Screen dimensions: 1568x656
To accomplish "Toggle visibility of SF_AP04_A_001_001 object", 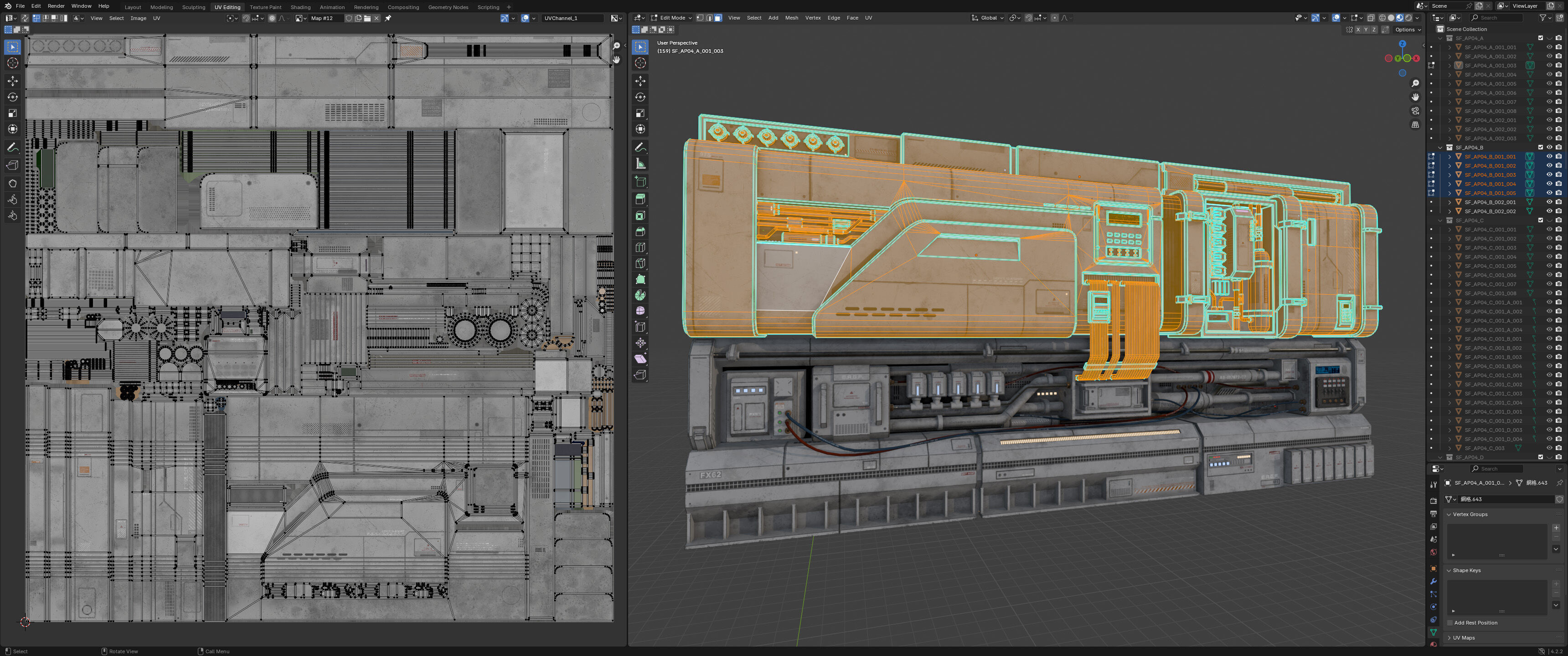I will 1549,47.
